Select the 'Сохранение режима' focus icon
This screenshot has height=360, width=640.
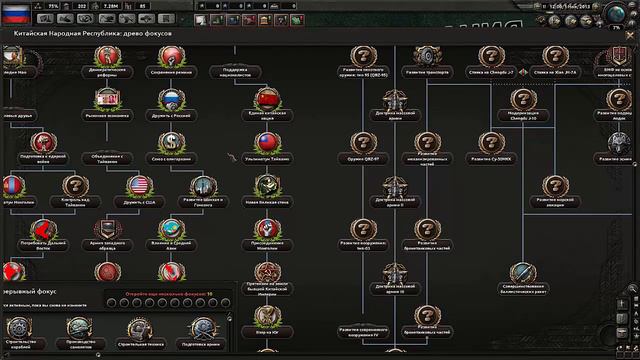[171, 57]
